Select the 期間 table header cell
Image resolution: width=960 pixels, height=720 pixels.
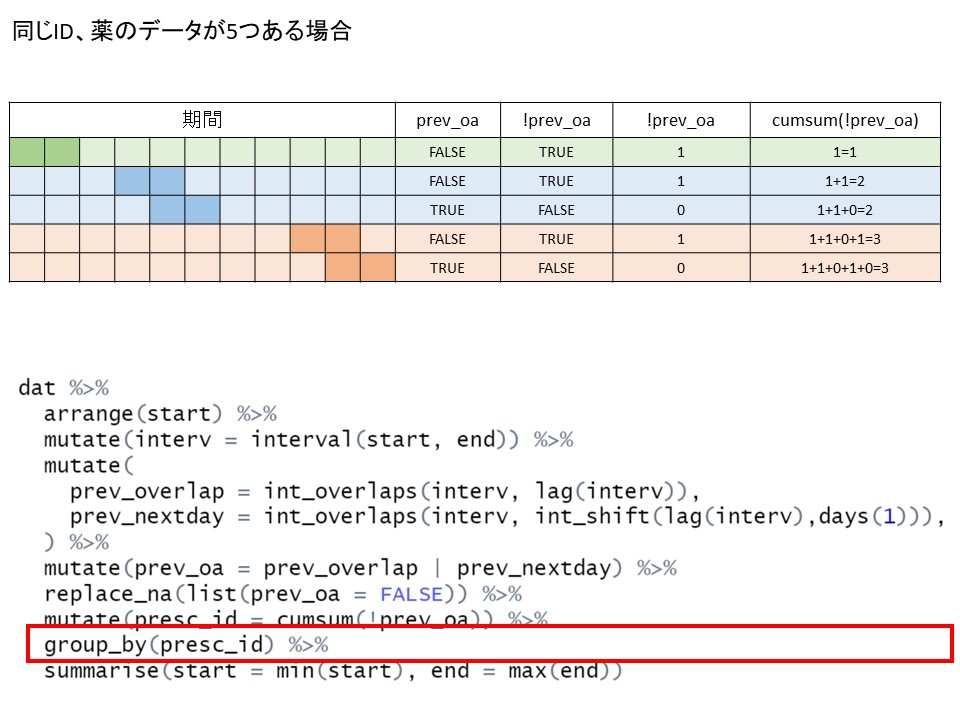[202, 120]
